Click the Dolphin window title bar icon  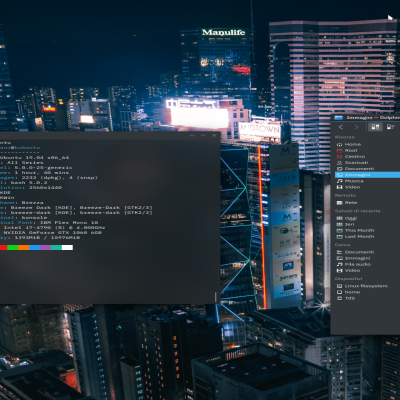[339, 117]
